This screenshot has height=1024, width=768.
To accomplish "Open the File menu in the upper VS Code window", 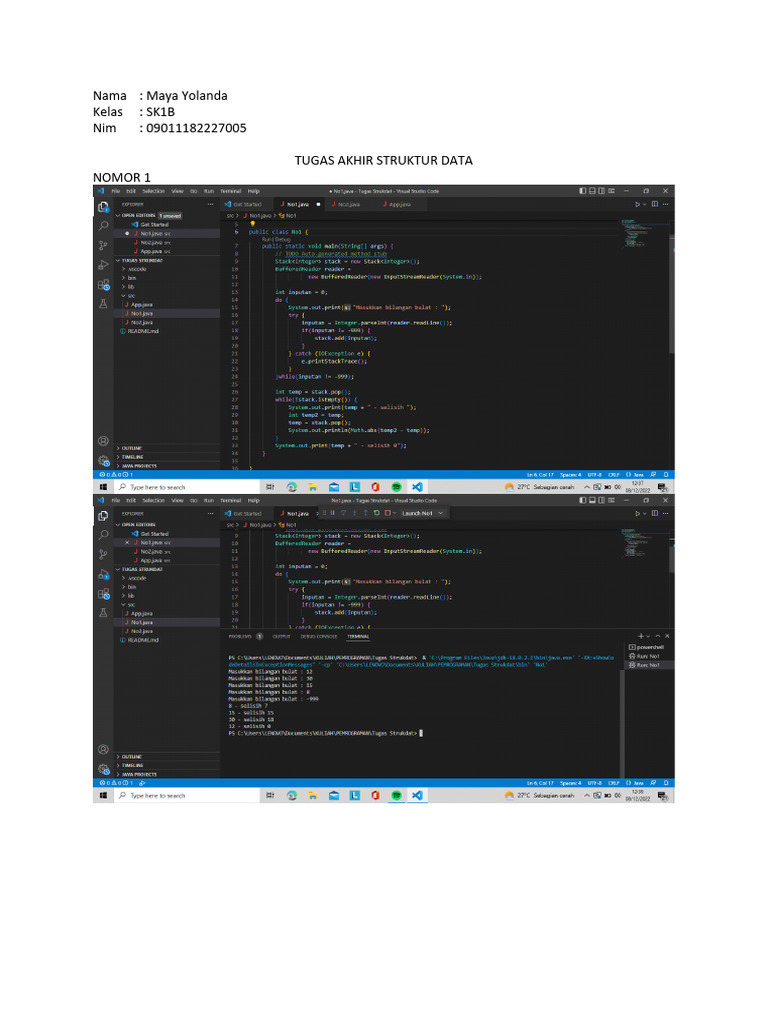I will (x=116, y=191).
